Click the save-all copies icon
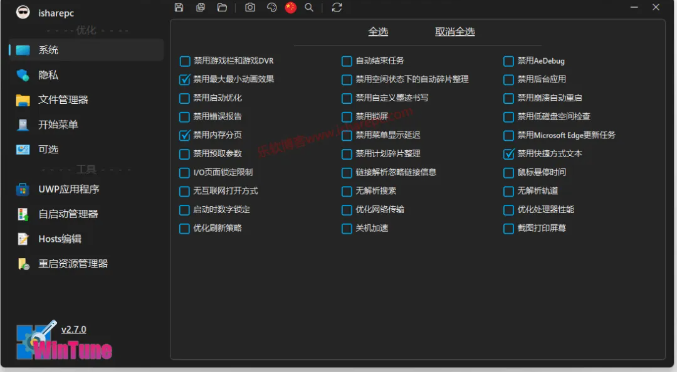This screenshot has height=372, width=678. pos(200,7)
